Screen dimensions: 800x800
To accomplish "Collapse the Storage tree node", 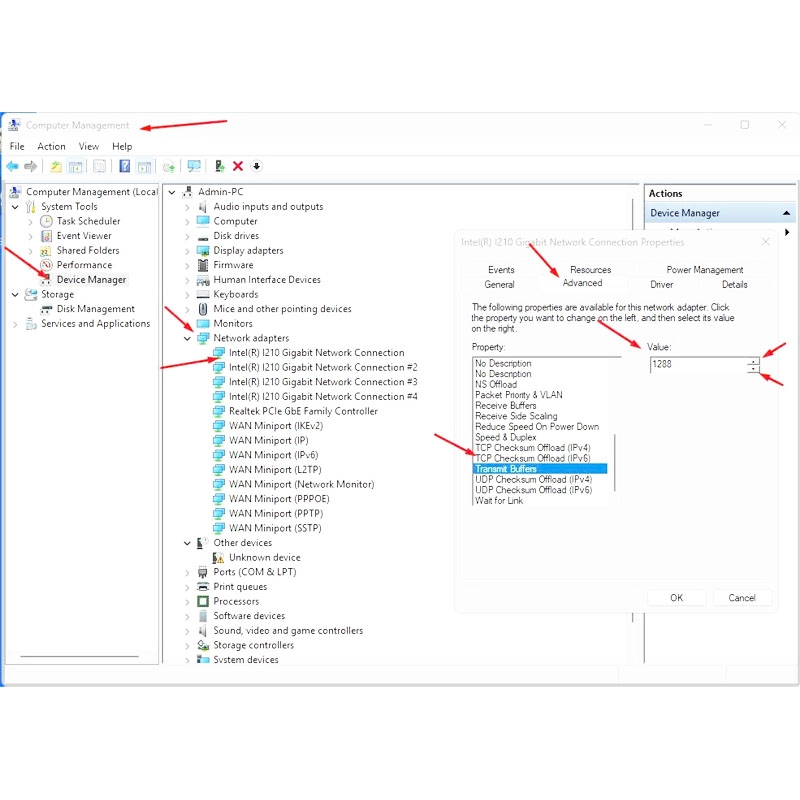I will pos(15,294).
